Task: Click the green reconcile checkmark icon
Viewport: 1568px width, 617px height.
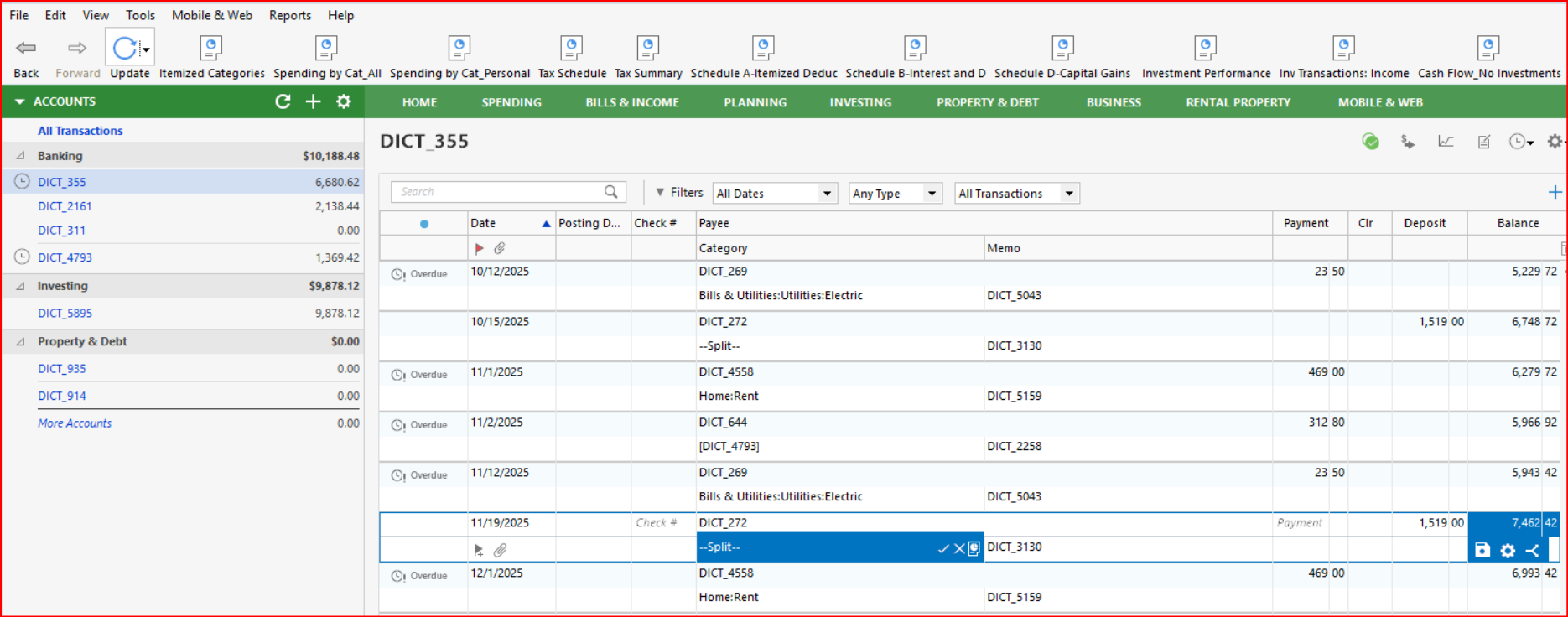Action: pyautogui.click(x=1370, y=142)
